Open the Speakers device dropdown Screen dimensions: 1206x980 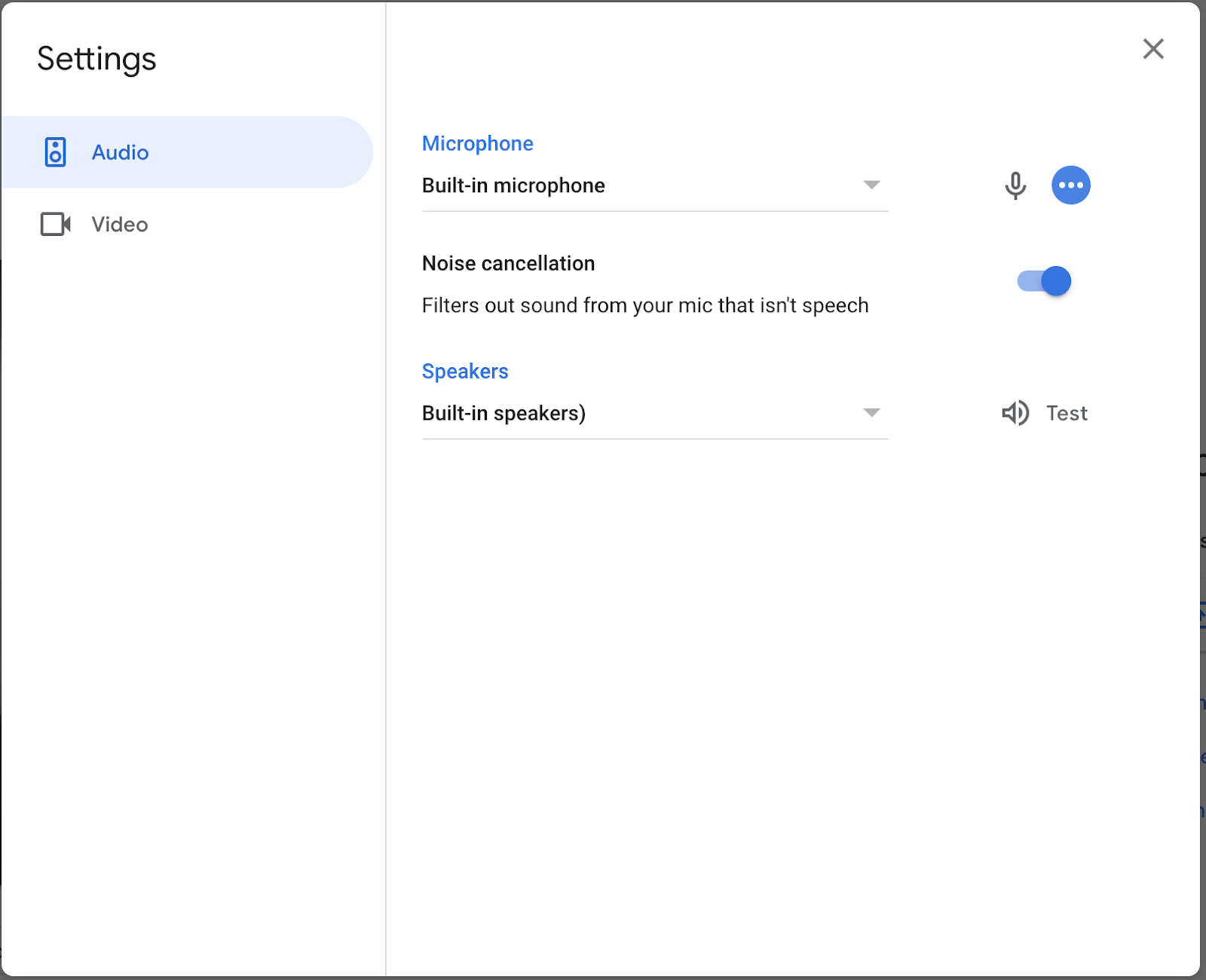click(x=654, y=413)
